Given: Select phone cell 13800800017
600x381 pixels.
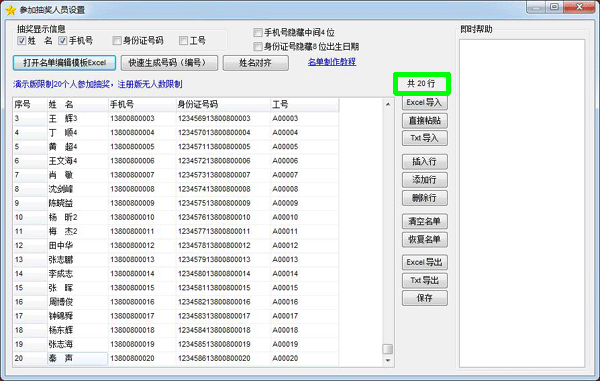Looking at the screenshot, I should (x=142, y=316).
